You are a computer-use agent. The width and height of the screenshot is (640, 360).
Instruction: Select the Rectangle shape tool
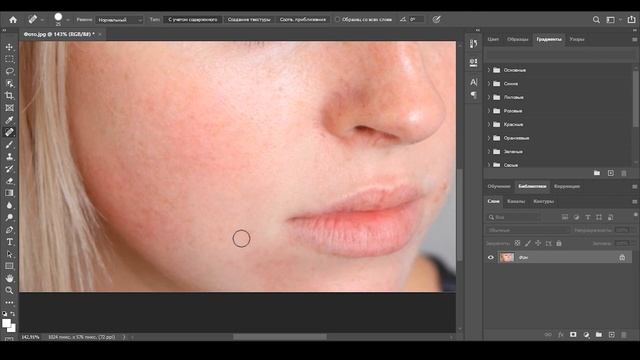[9, 266]
